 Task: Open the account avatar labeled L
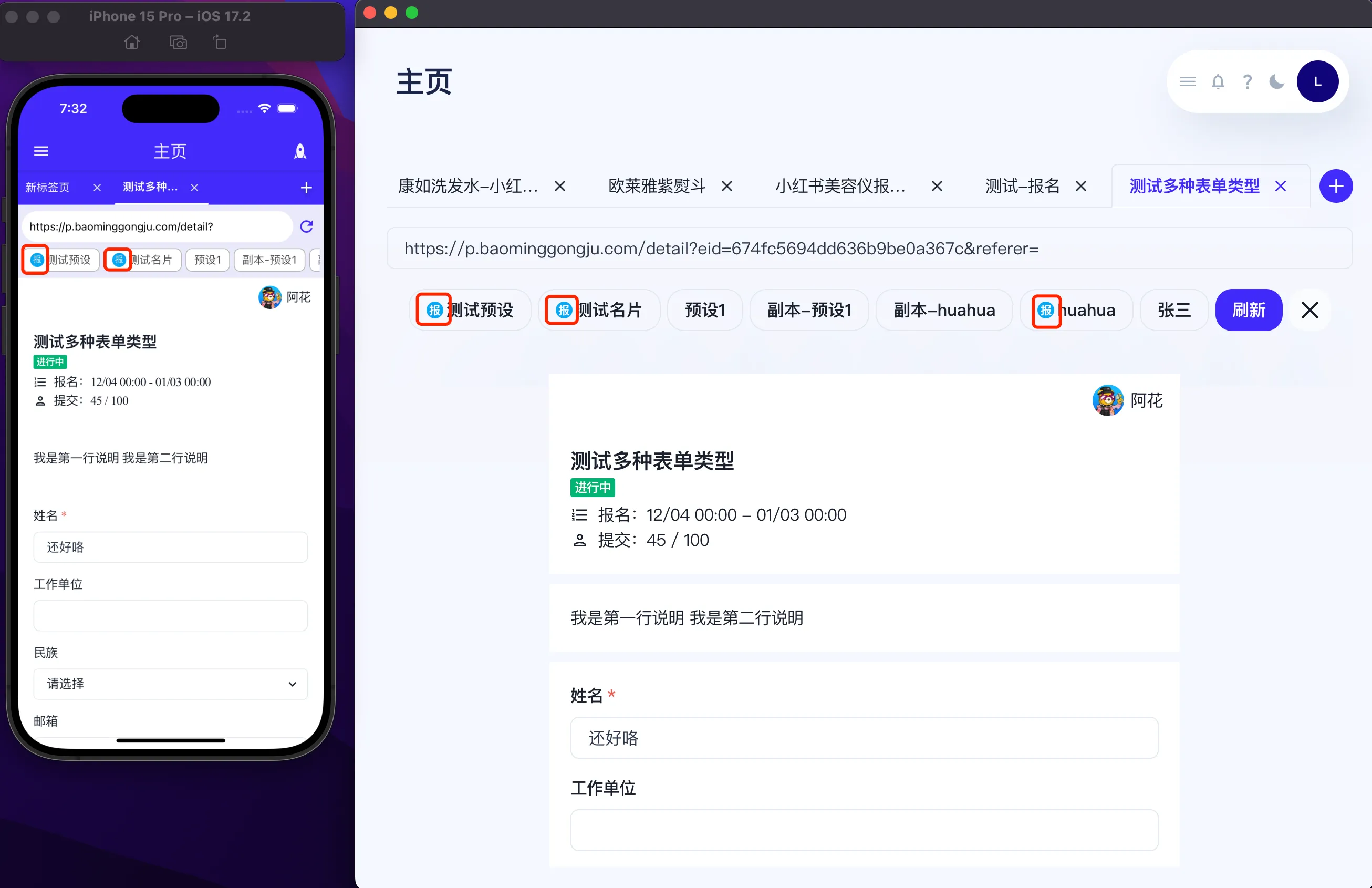[1318, 81]
